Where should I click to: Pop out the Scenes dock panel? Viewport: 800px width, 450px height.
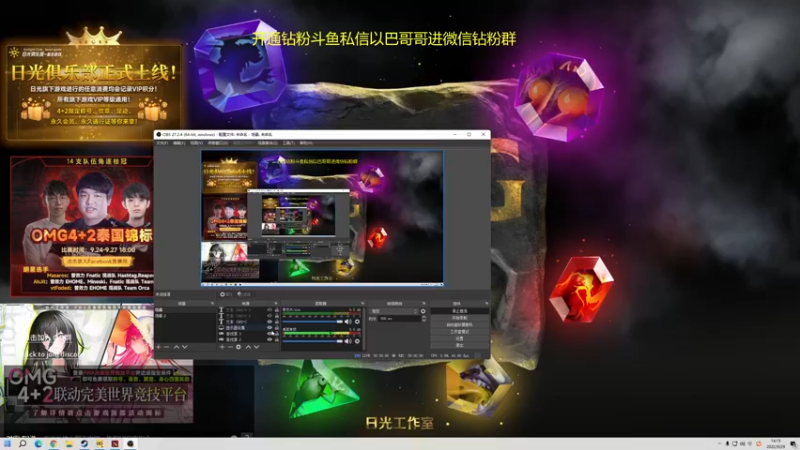[x=213, y=304]
